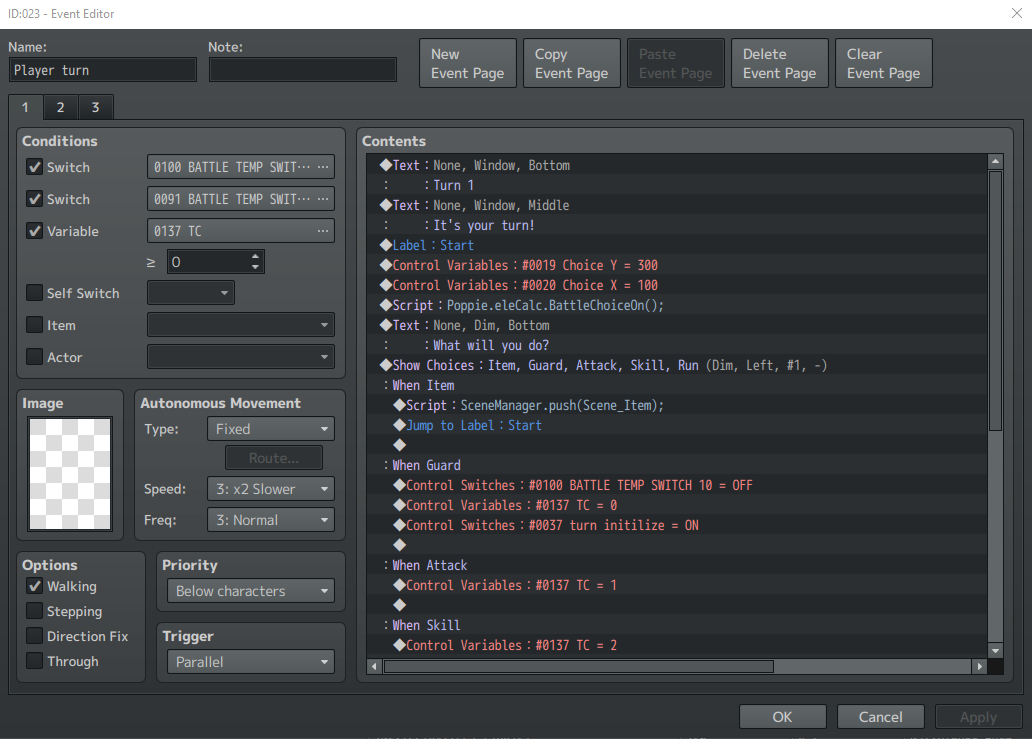The height and width of the screenshot is (739, 1032).
Task: Switch to event page tab 2
Action: coord(60,108)
